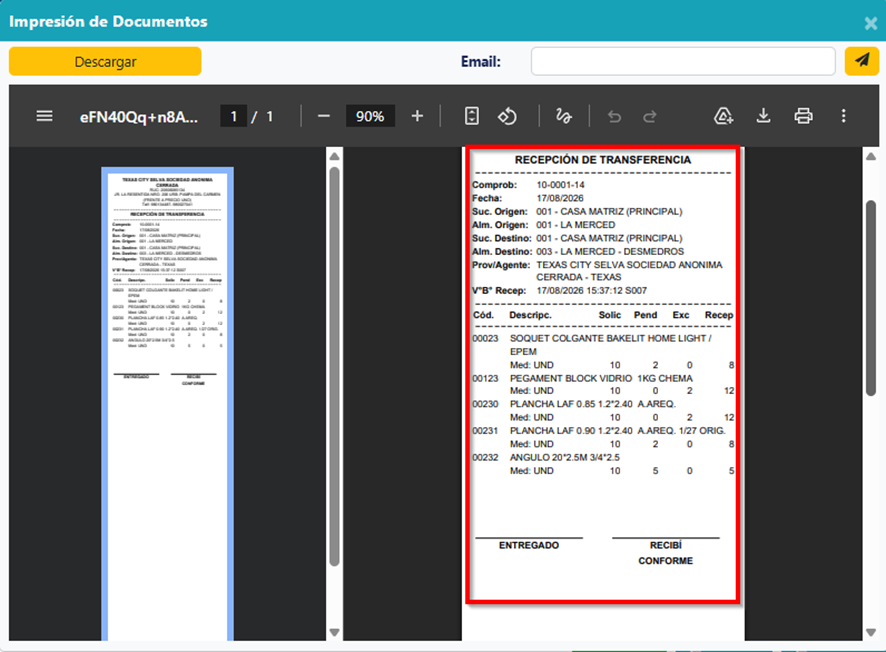Zoom in with the plus icon
The image size is (886, 652).
pyautogui.click(x=417, y=116)
